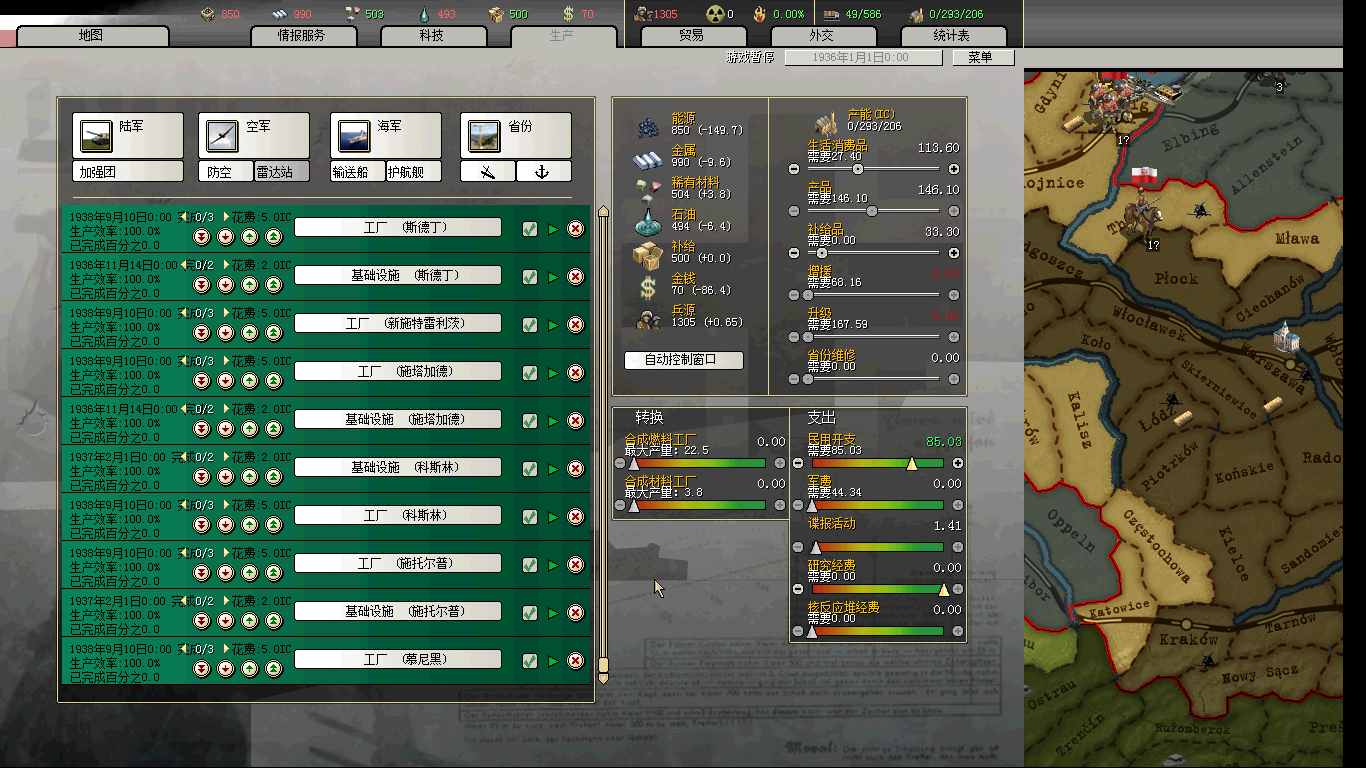Image resolution: width=1366 pixels, height=768 pixels.
Task: Click the nuclear weapons icon in top bar
Action: 715,14
